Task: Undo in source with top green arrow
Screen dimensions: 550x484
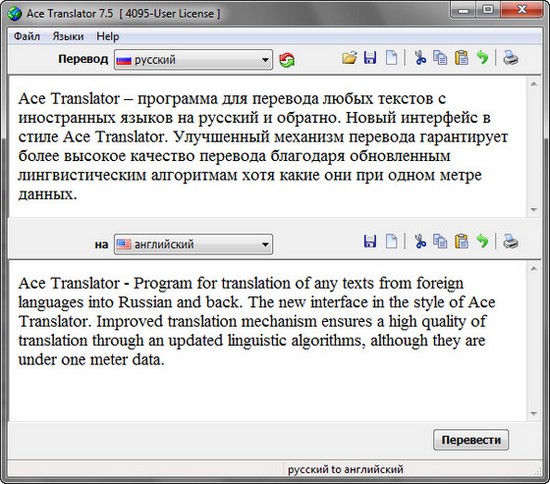Action: (482, 57)
